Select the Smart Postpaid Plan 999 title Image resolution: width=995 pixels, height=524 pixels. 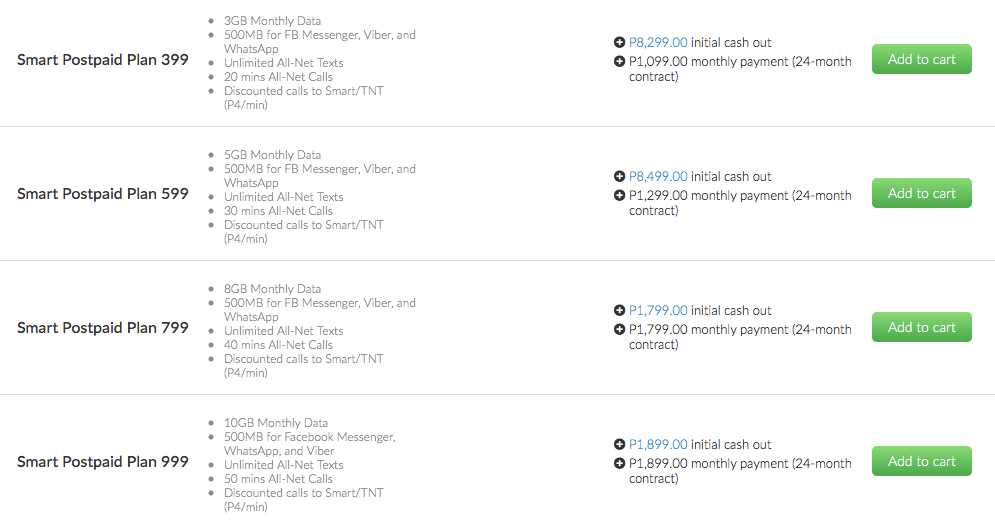[x=103, y=462]
